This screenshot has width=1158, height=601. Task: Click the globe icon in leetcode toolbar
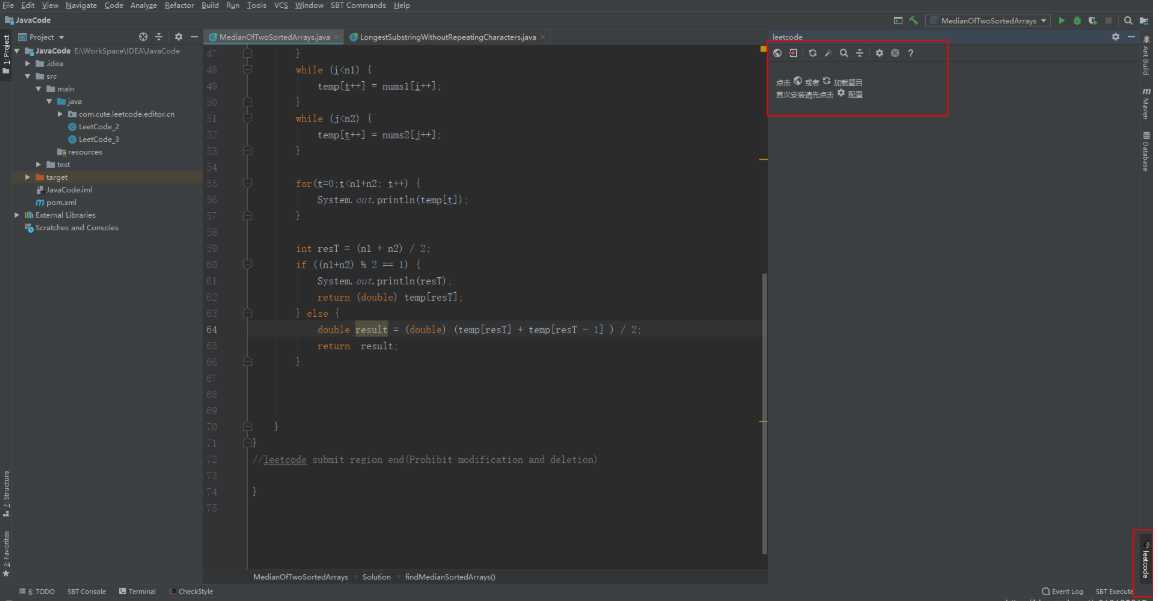point(777,53)
